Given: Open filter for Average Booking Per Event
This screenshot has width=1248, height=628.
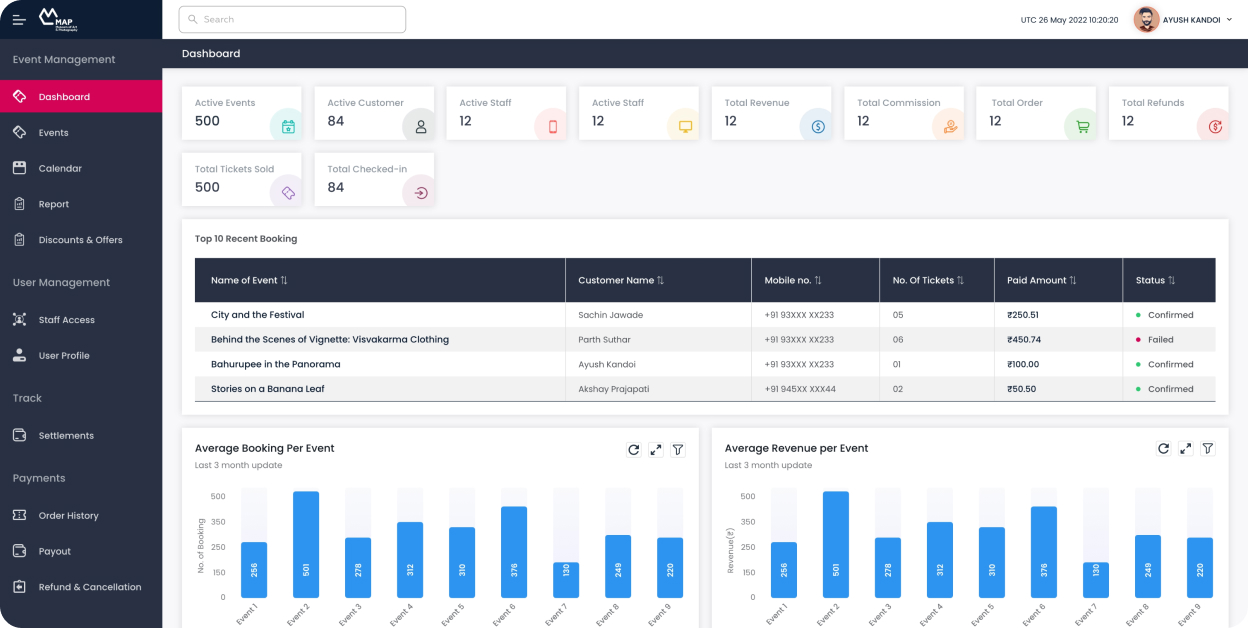Looking at the screenshot, I should 678,450.
